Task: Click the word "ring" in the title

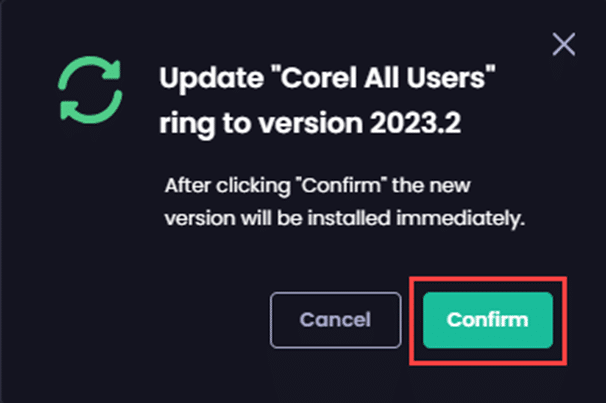Action: coord(180,122)
